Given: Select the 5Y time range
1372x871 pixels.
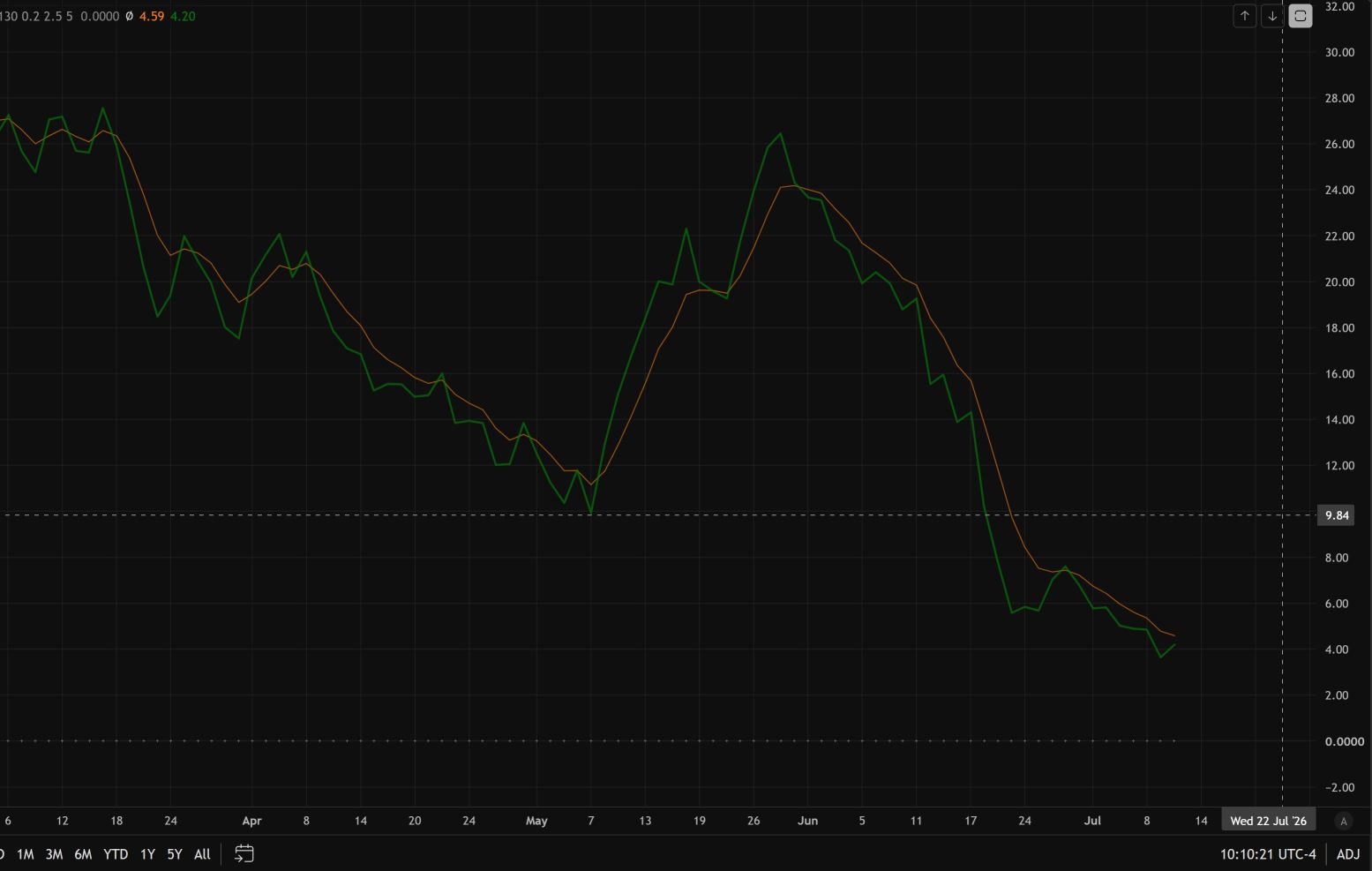Looking at the screenshot, I should [175, 854].
